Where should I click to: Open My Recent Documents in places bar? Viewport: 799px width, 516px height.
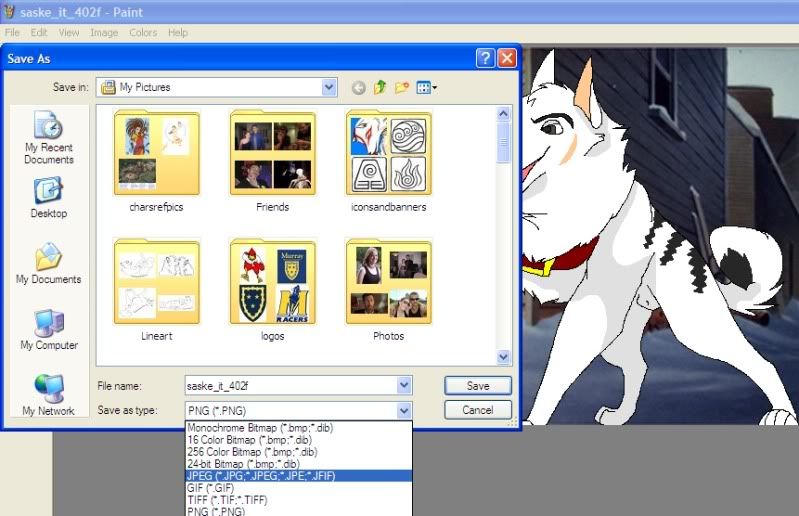tap(49, 138)
